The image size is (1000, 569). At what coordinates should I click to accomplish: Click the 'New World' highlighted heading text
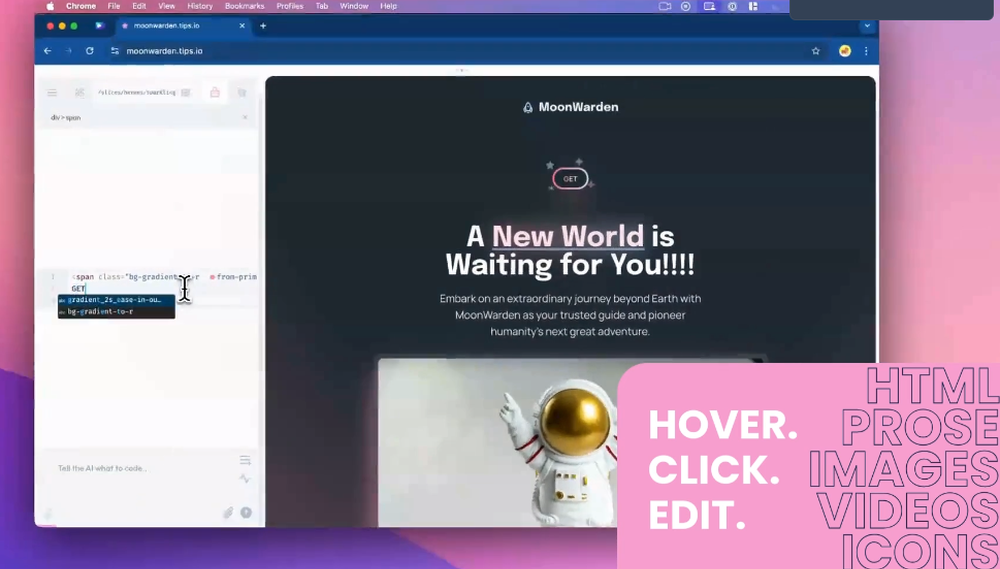pos(568,236)
